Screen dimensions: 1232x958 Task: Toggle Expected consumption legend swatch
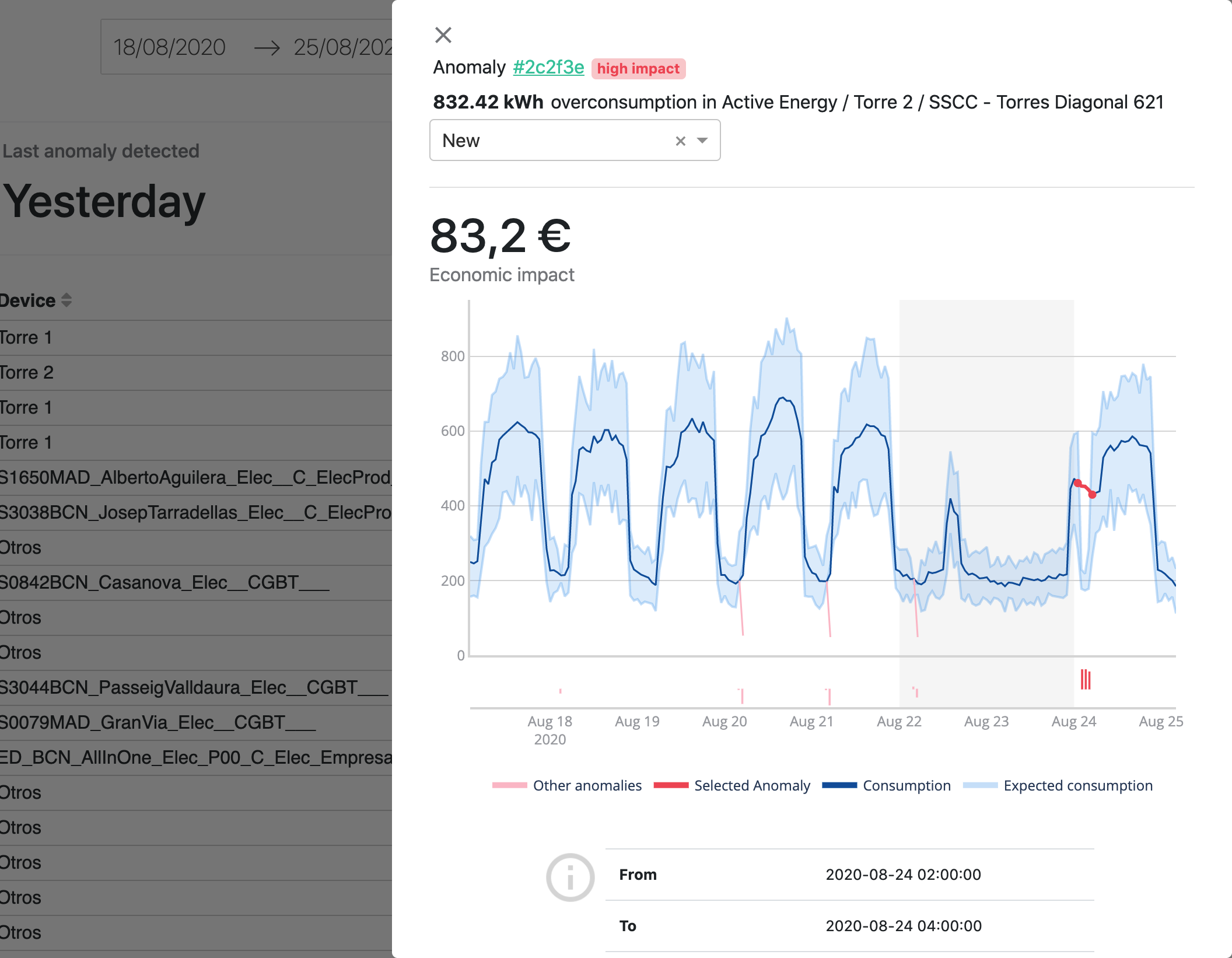point(981,786)
